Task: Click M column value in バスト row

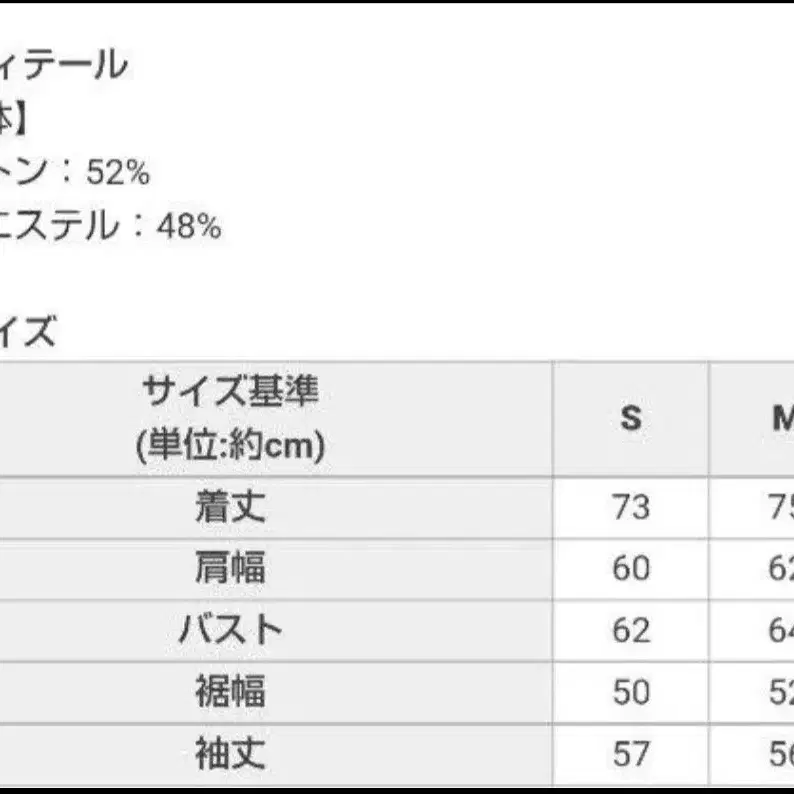Action: click(x=780, y=630)
